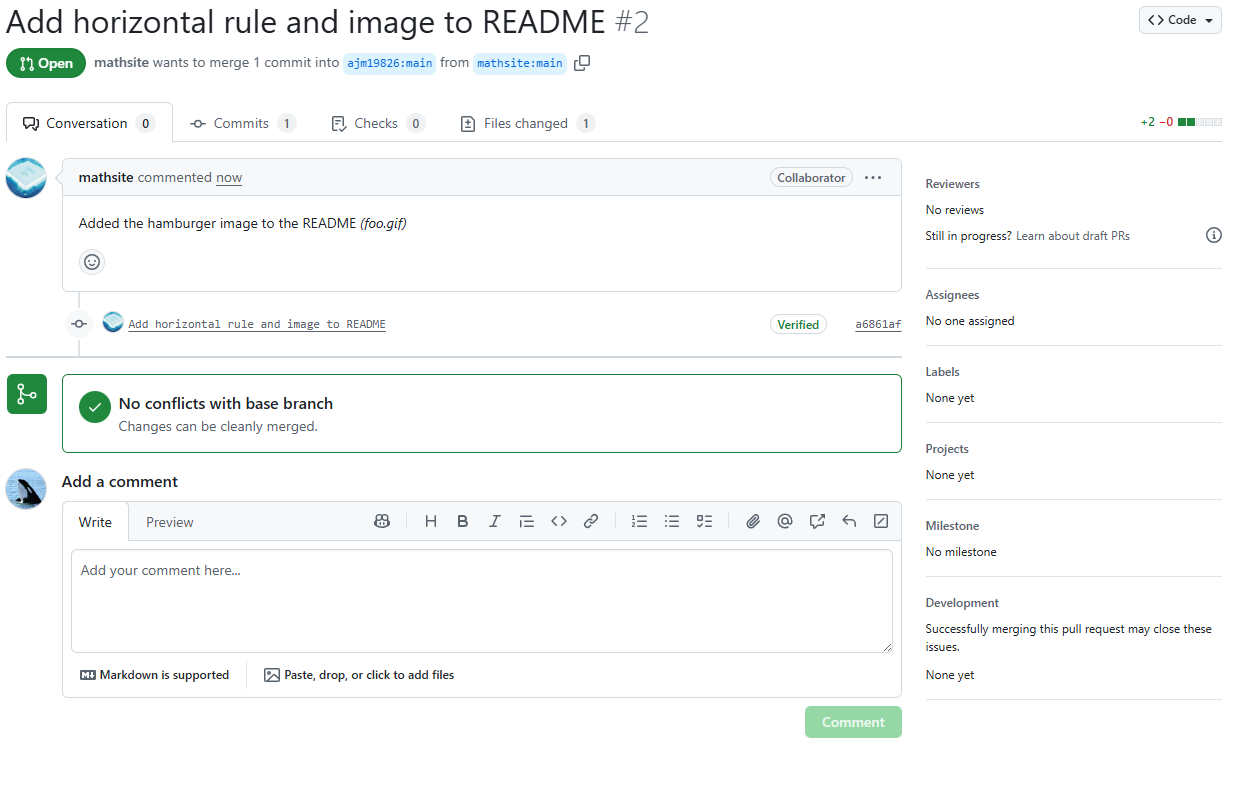
Task: Switch to the Preview tab
Action: [x=169, y=521]
